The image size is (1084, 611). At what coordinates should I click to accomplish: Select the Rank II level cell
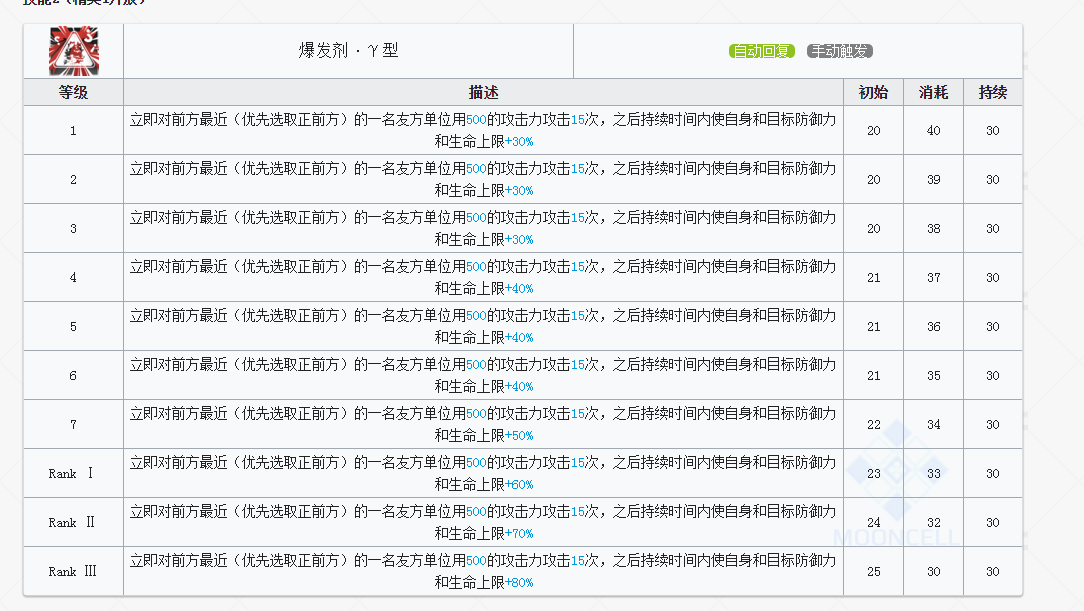pyautogui.click(x=73, y=523)
